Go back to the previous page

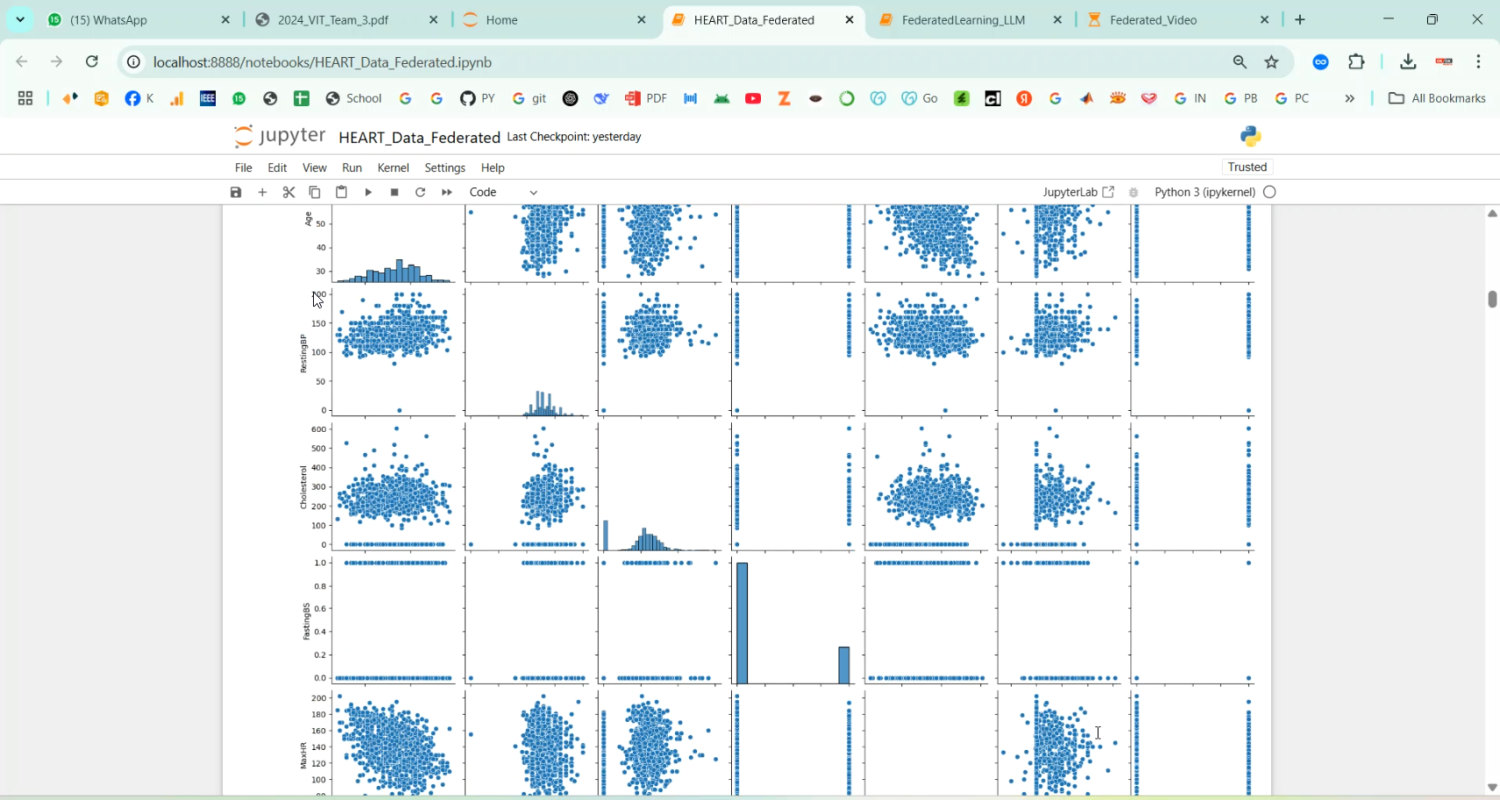pos(22,62)
